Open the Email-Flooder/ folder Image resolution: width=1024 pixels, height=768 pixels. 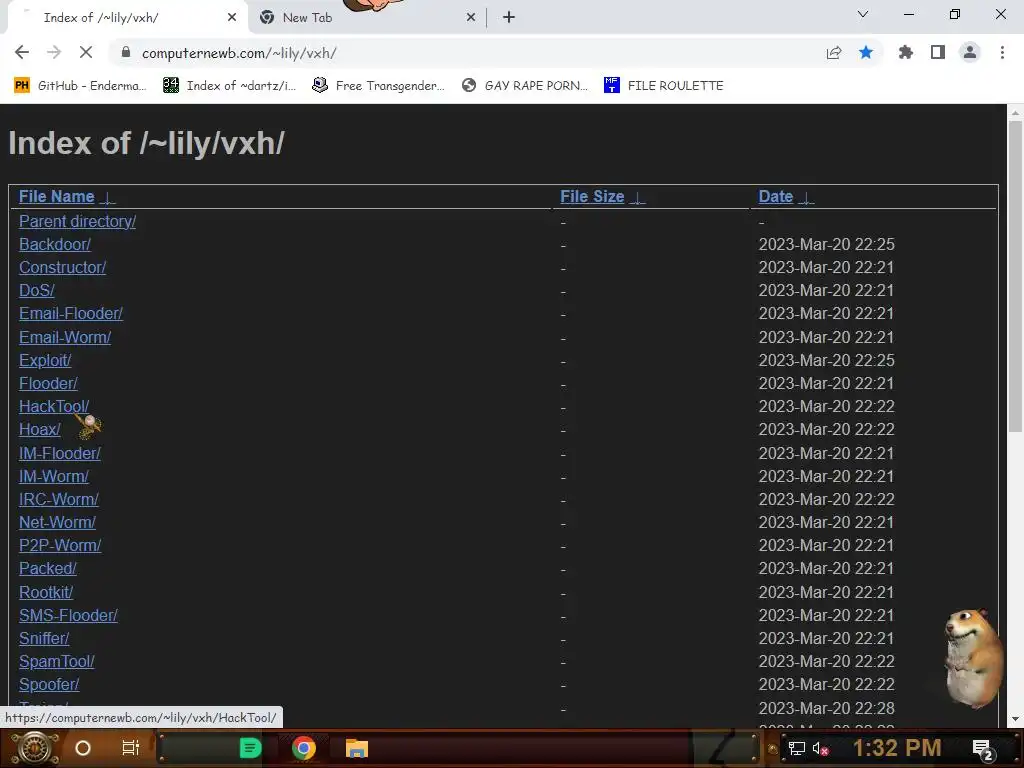pos(71,313)
